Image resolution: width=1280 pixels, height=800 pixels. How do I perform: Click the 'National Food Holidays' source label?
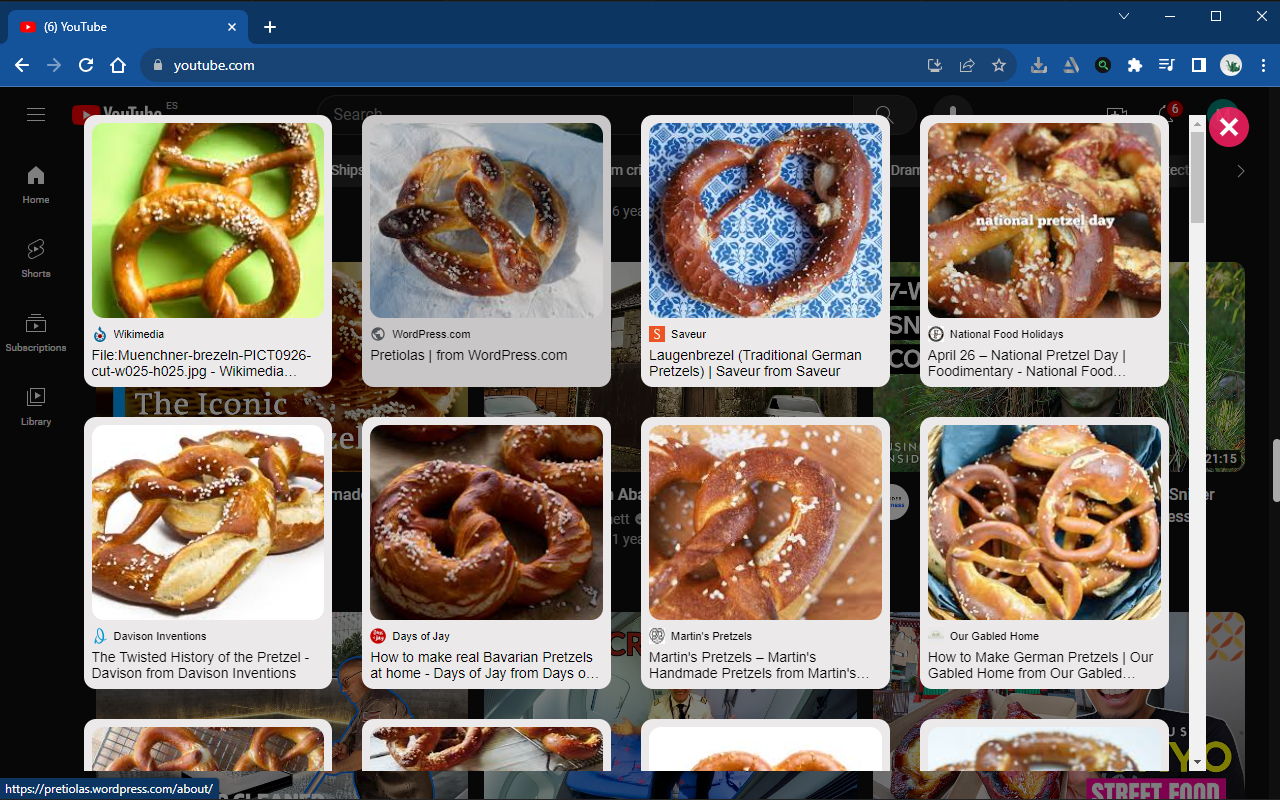point(1007,334)
